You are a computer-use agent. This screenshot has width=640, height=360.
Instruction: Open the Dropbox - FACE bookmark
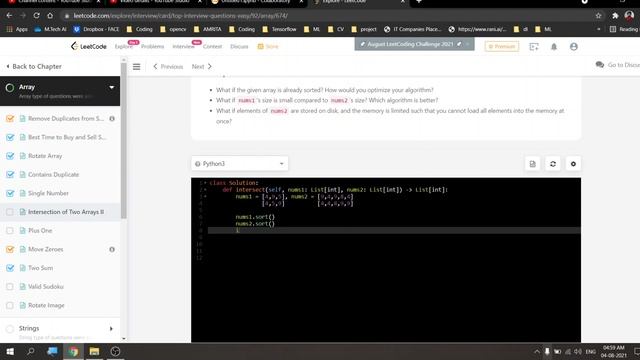[x=96, y=29]
